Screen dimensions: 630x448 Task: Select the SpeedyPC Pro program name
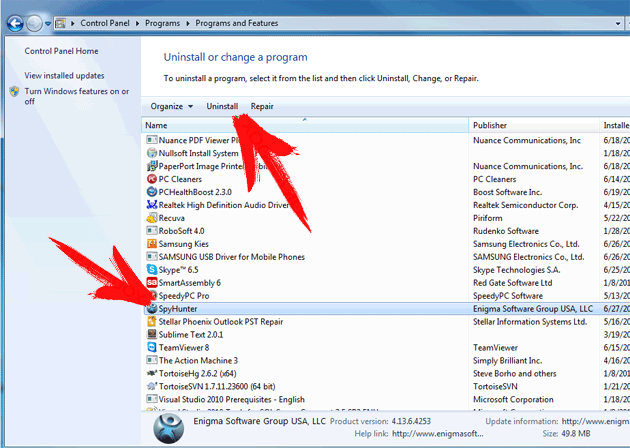point(184,296)
